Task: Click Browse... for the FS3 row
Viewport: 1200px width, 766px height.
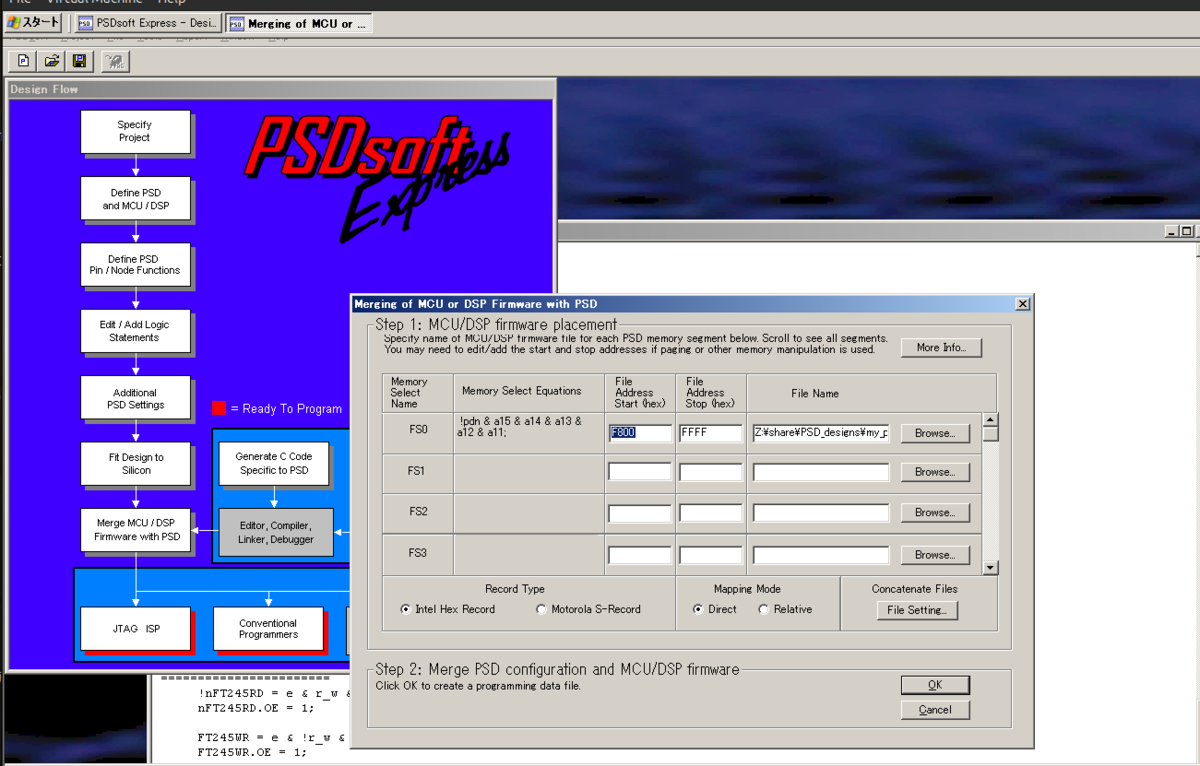Action: [936, 555]
